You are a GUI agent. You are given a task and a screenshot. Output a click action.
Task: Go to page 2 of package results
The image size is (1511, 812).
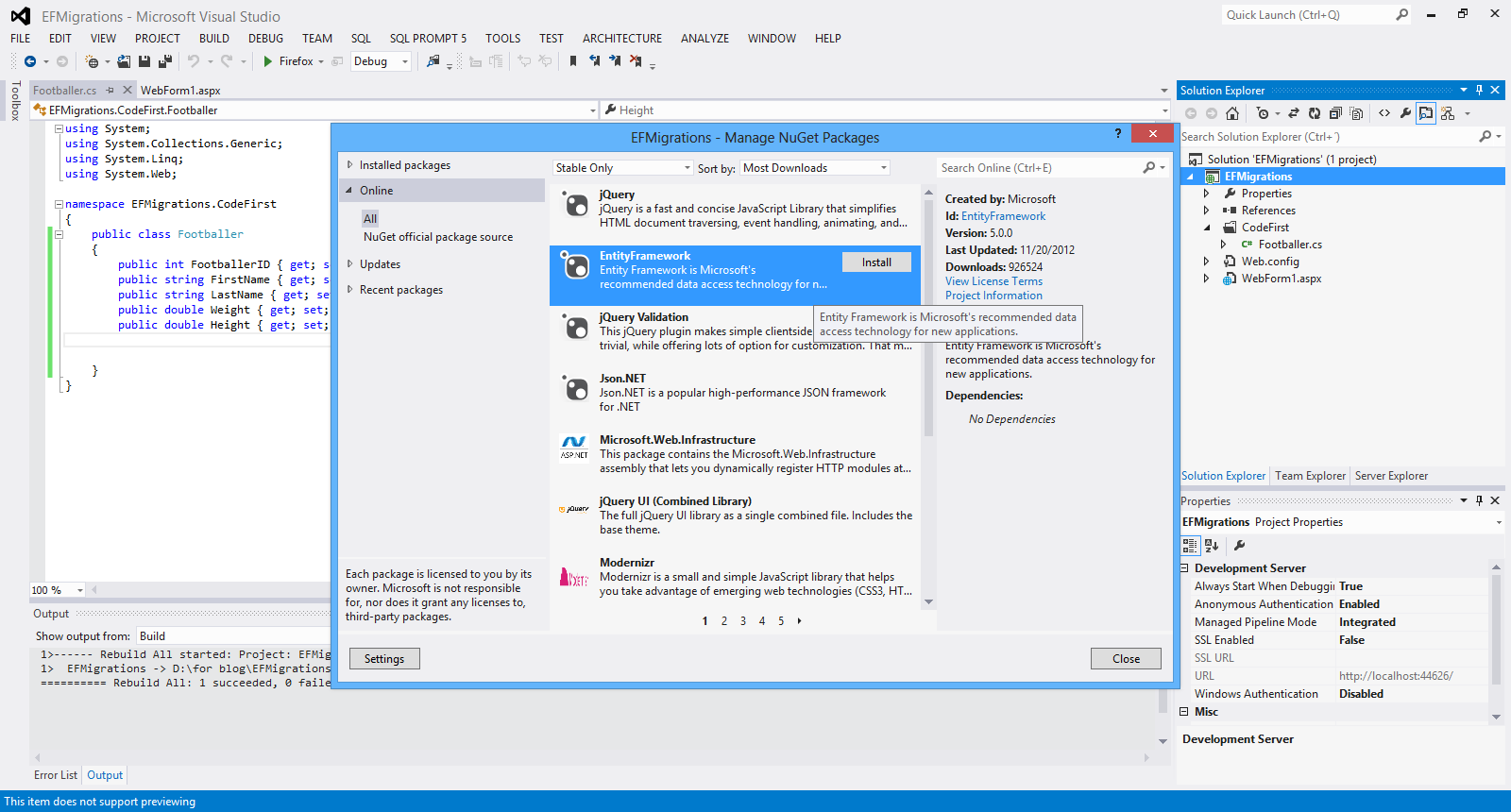click(x=724, y=621)
